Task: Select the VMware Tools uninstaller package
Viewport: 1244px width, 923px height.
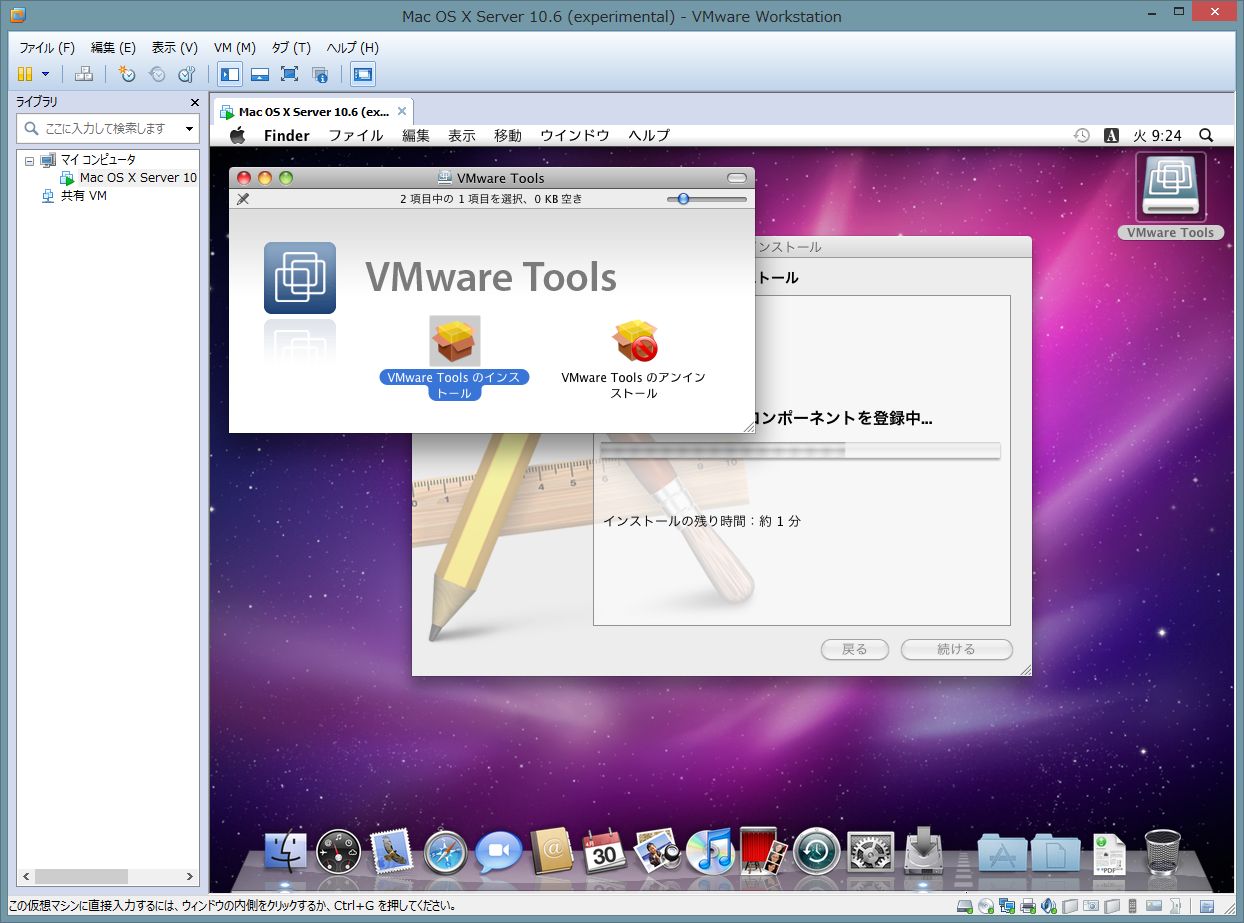Action: point(634,341)
